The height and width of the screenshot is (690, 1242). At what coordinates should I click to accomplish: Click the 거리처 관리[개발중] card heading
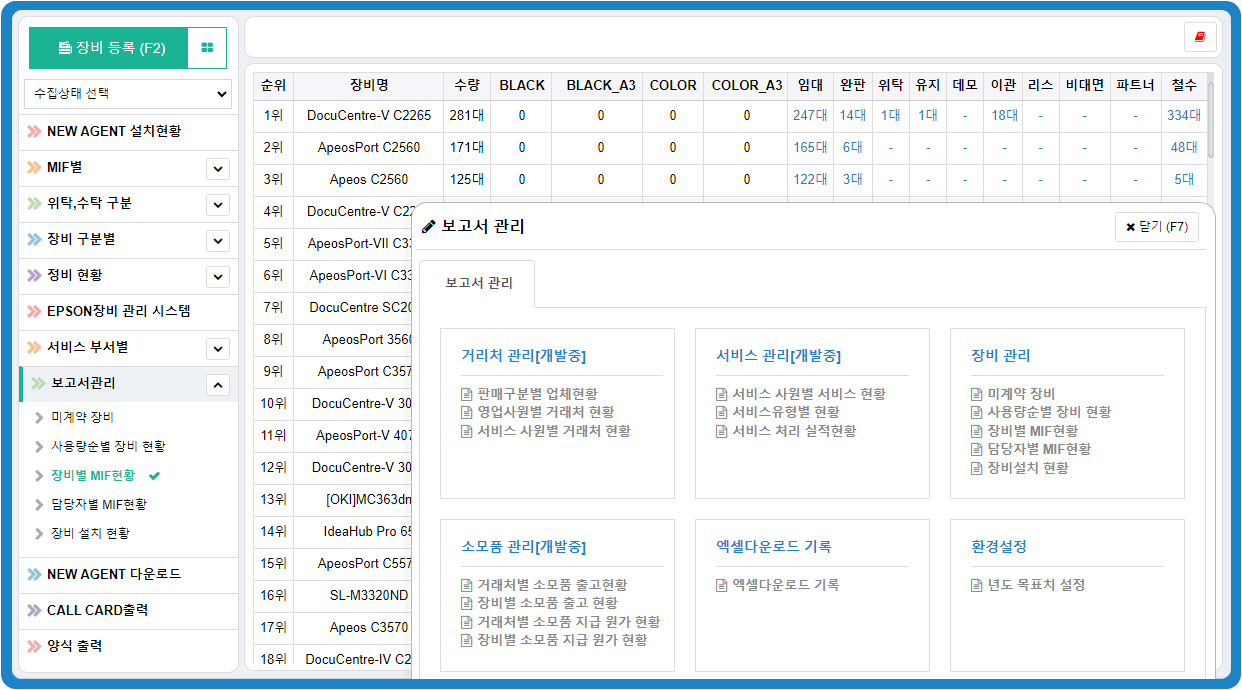pyautogui.click(x=523, y=356)
